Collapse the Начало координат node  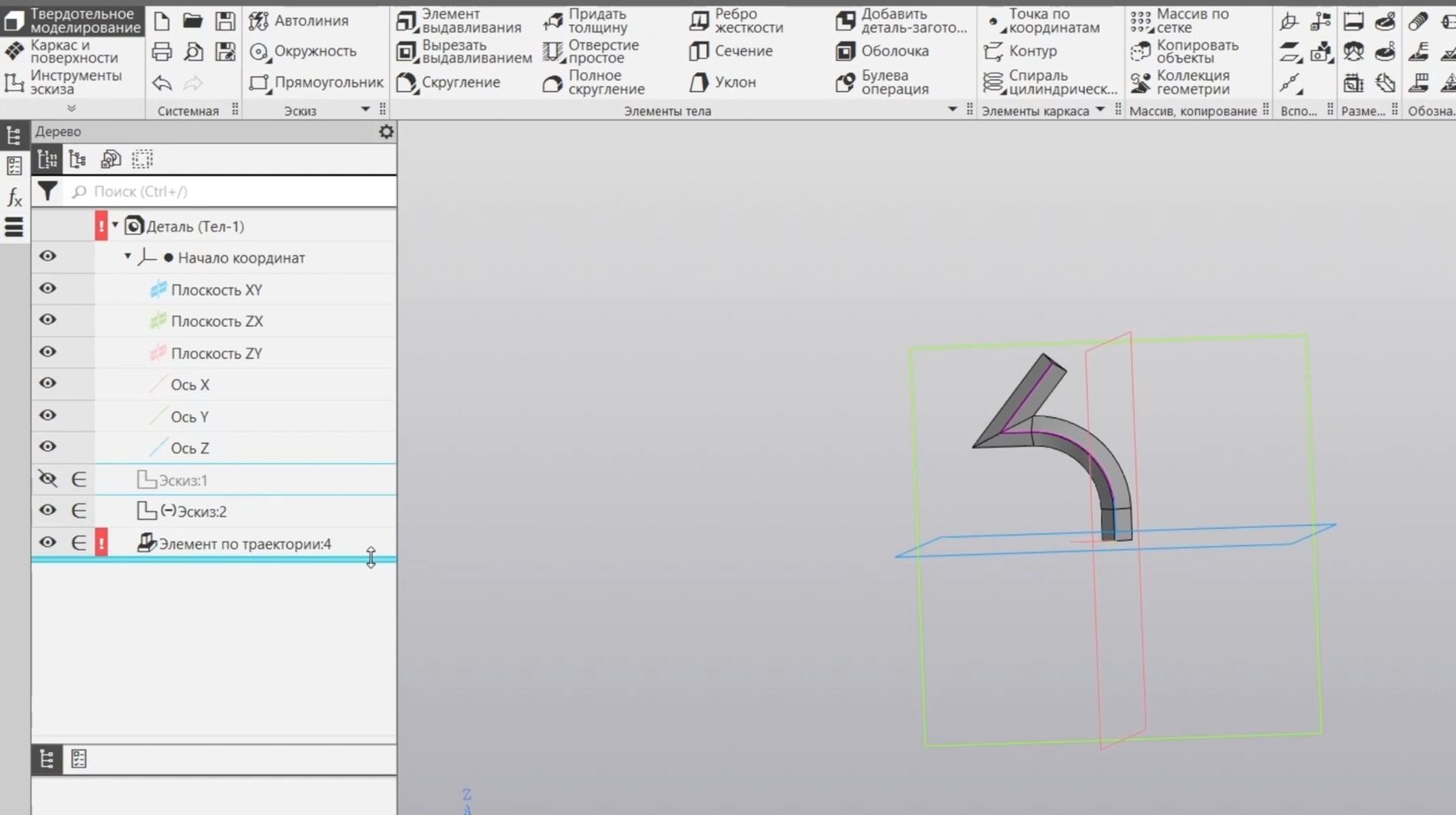click(128, 257)
